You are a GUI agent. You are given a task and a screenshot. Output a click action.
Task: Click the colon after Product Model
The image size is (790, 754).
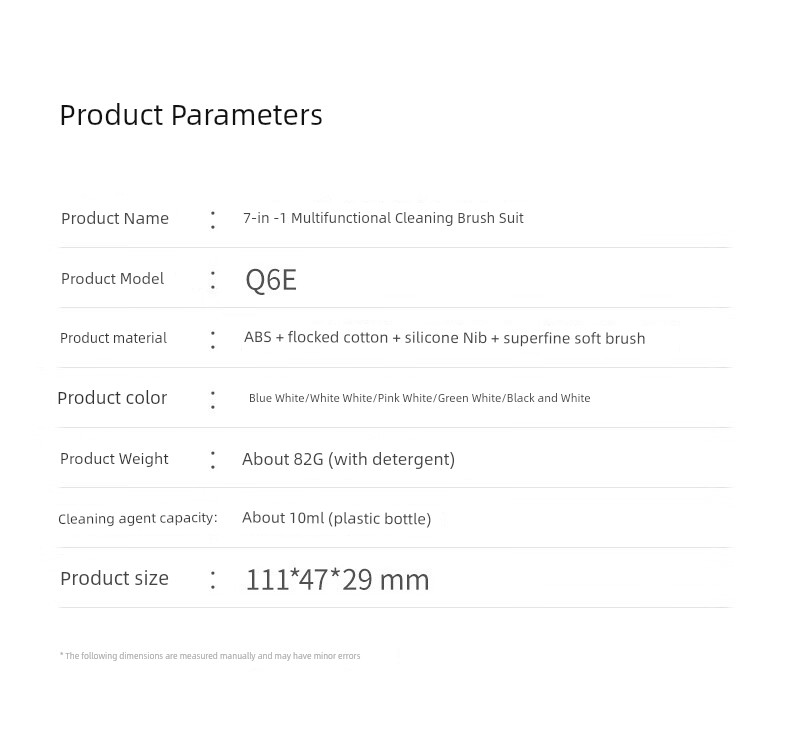pyautogui.click(x=213, y=280)
